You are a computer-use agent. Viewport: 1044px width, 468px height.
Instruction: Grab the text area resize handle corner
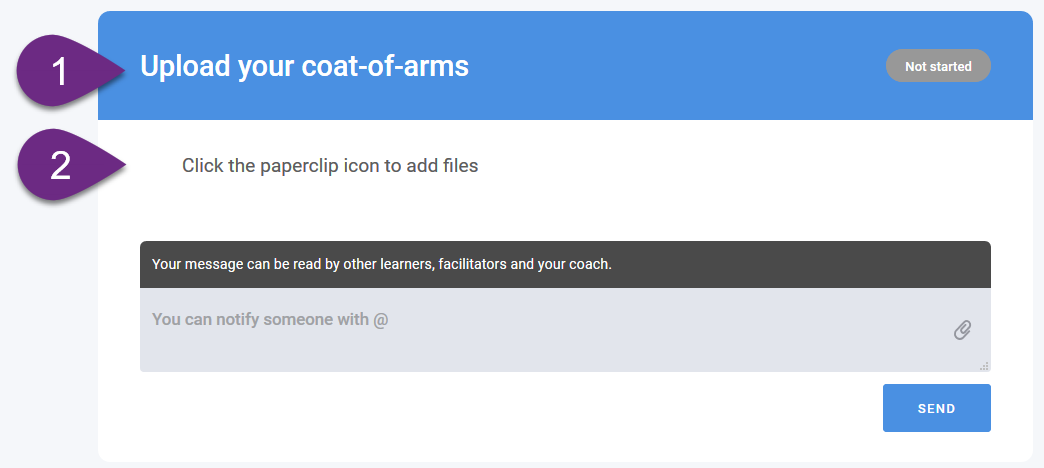[x=984, y=366]
